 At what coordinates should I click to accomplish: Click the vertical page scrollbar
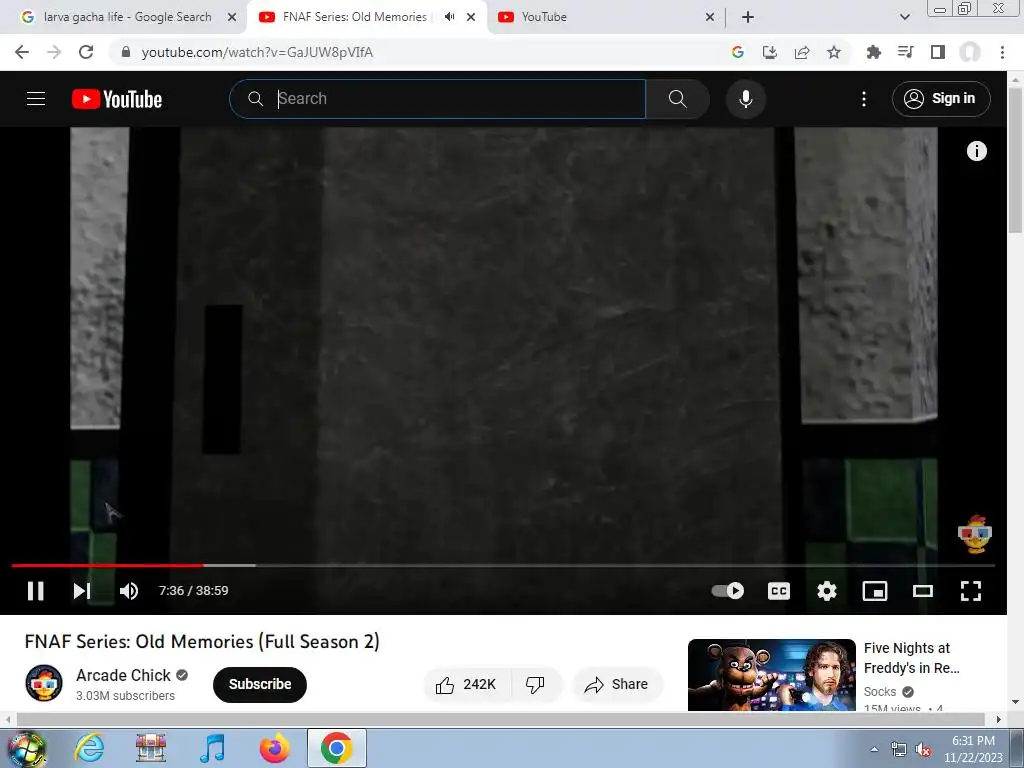1015,160
